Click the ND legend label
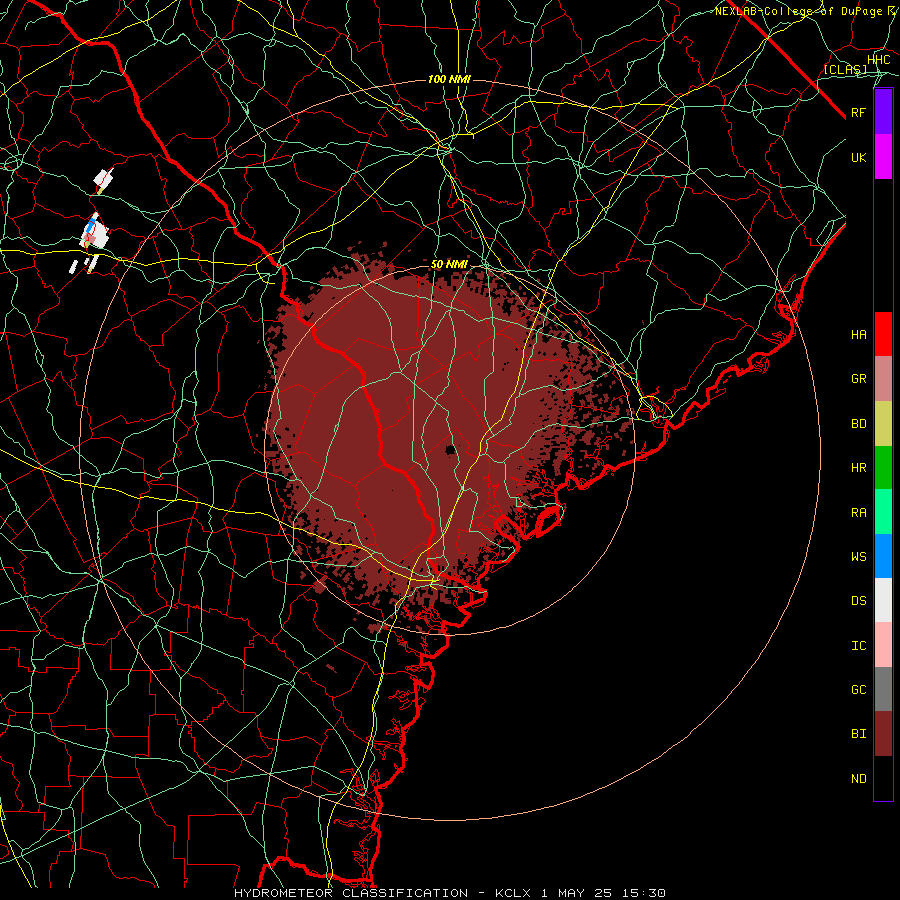This screenshot has height=900, width=900. click(x=859, y=779)
